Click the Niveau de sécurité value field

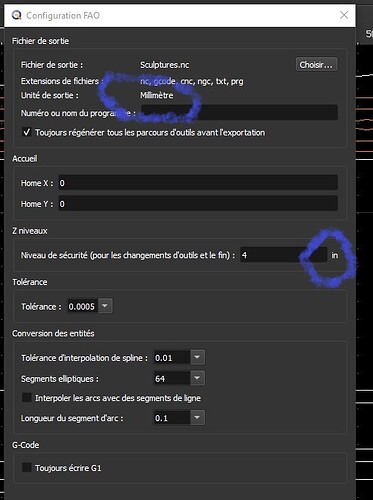283,255
